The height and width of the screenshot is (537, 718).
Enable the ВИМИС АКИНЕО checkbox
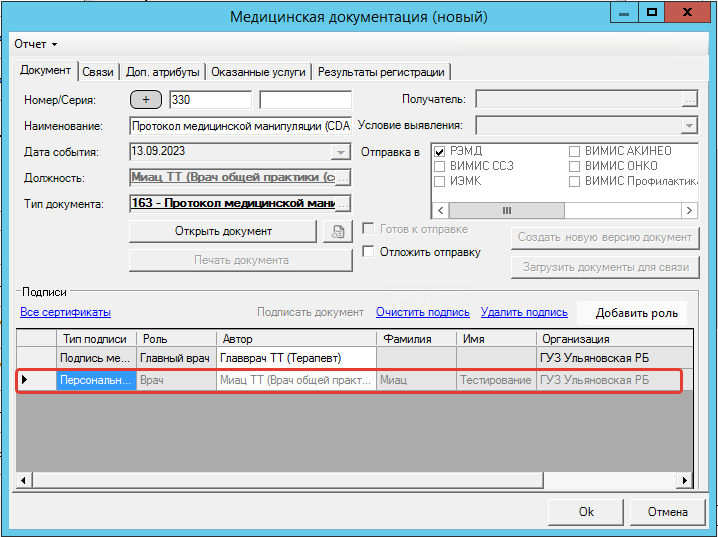pyautogui.click(x=574, y=152)
